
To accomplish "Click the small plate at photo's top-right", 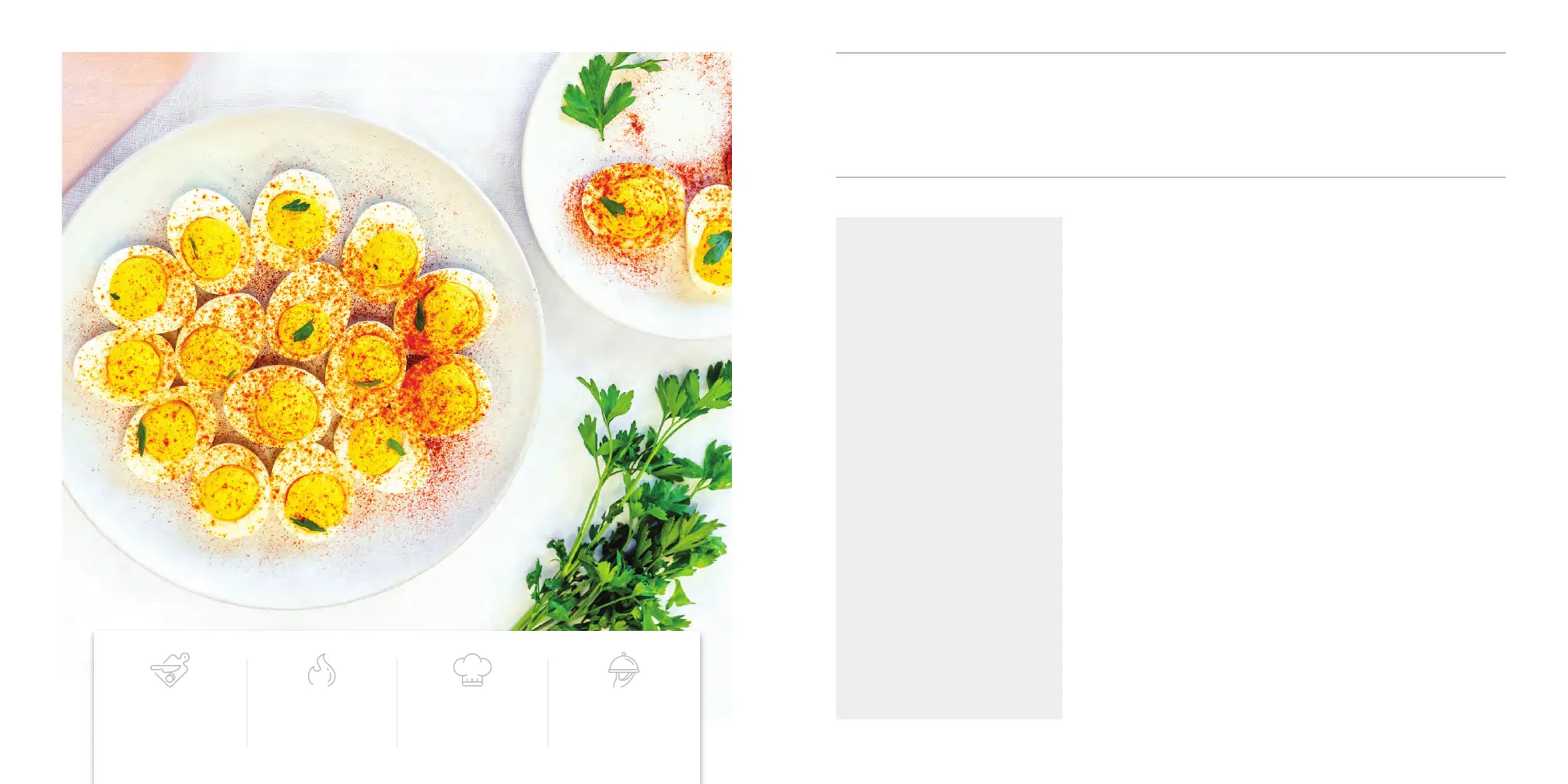I will pyautogui.click(x=627, y=194).
